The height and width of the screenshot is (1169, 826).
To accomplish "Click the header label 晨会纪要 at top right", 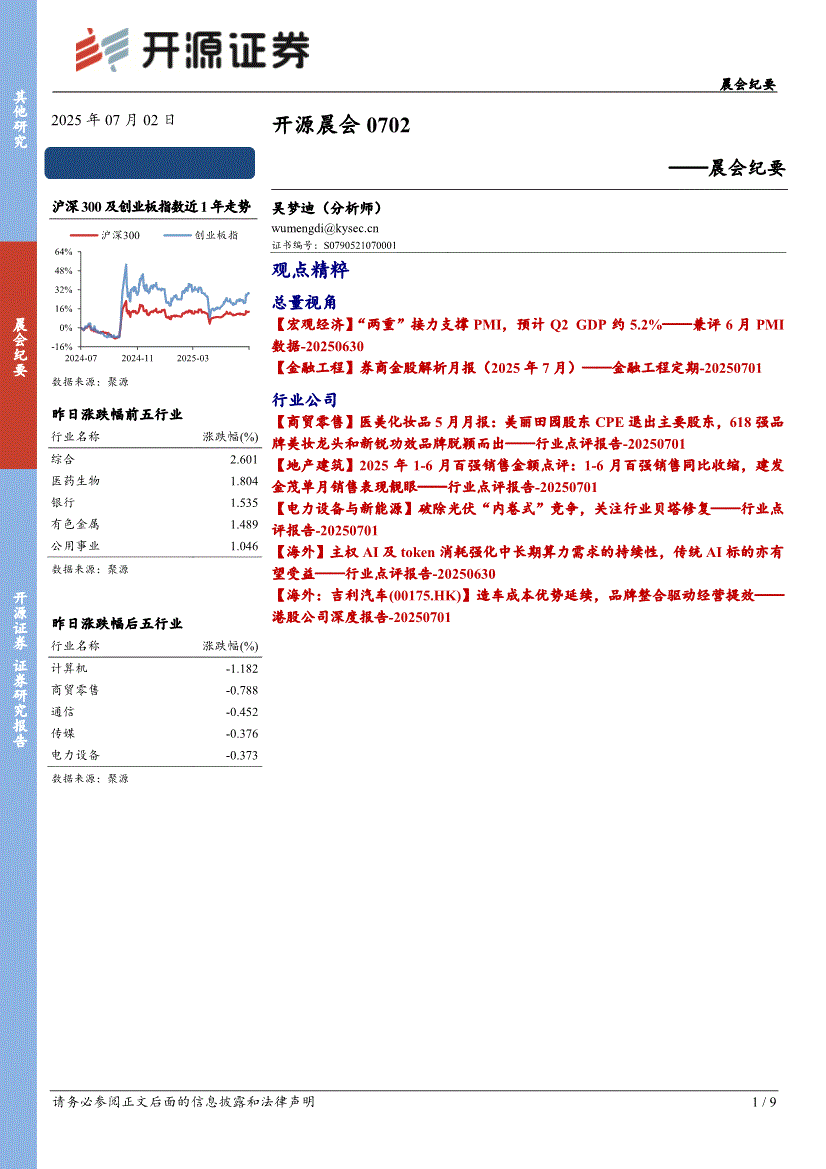I will 748,84.
